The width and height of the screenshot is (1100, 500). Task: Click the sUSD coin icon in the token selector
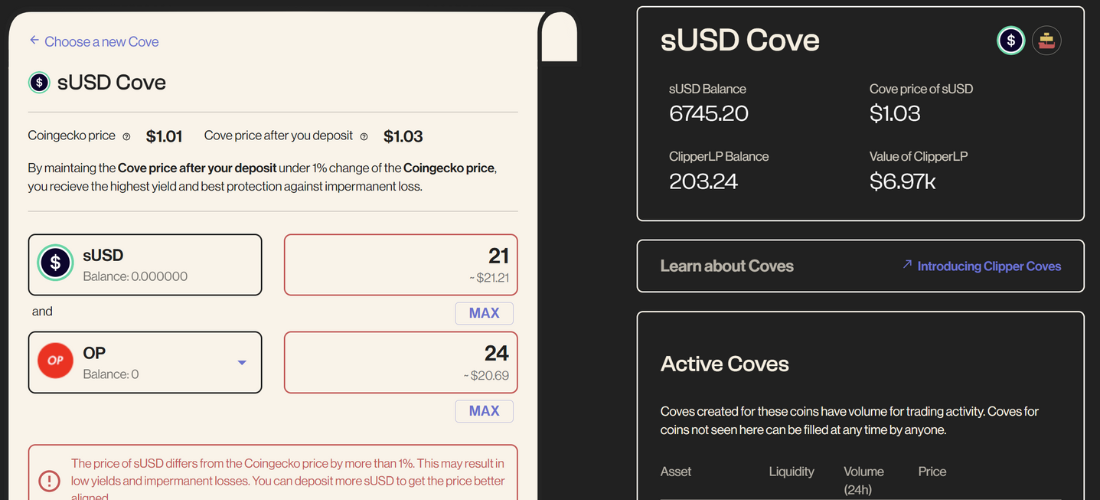[x=56, y=264]
